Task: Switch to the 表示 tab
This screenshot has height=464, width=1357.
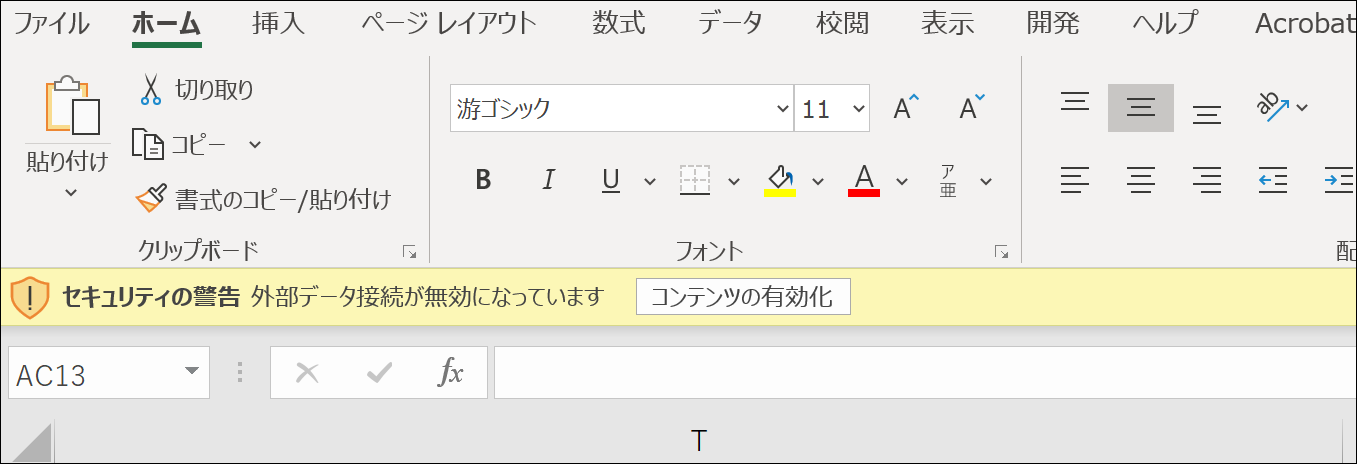Action: 947,23
